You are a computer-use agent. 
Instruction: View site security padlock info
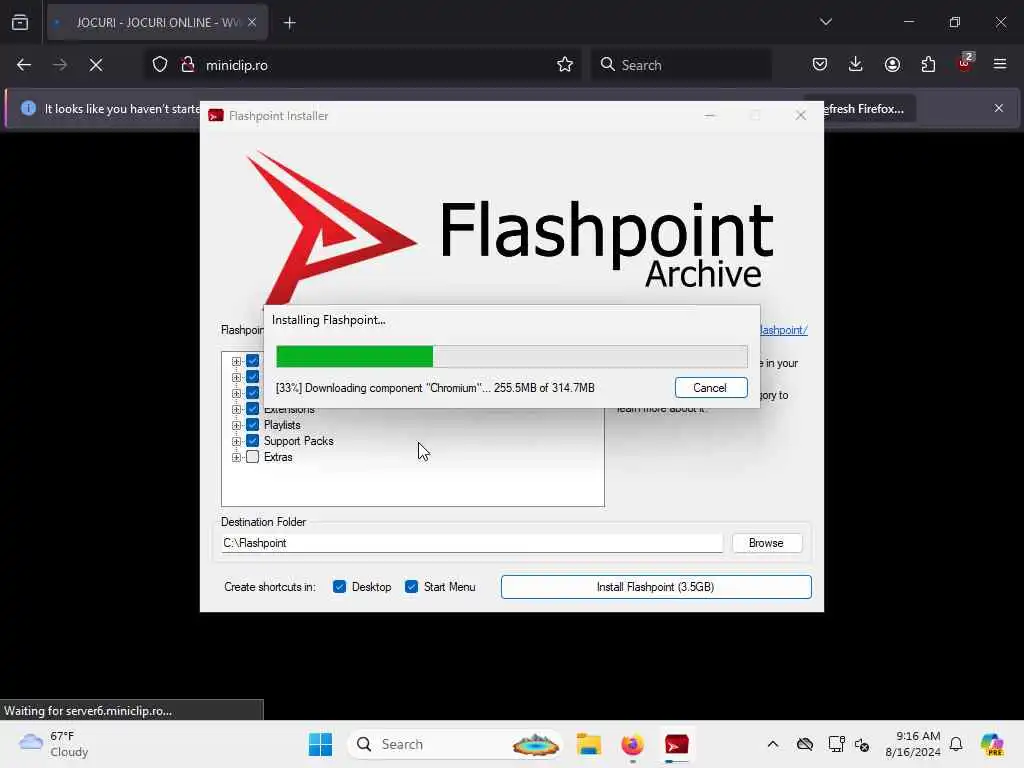click(x=188, y=65)
